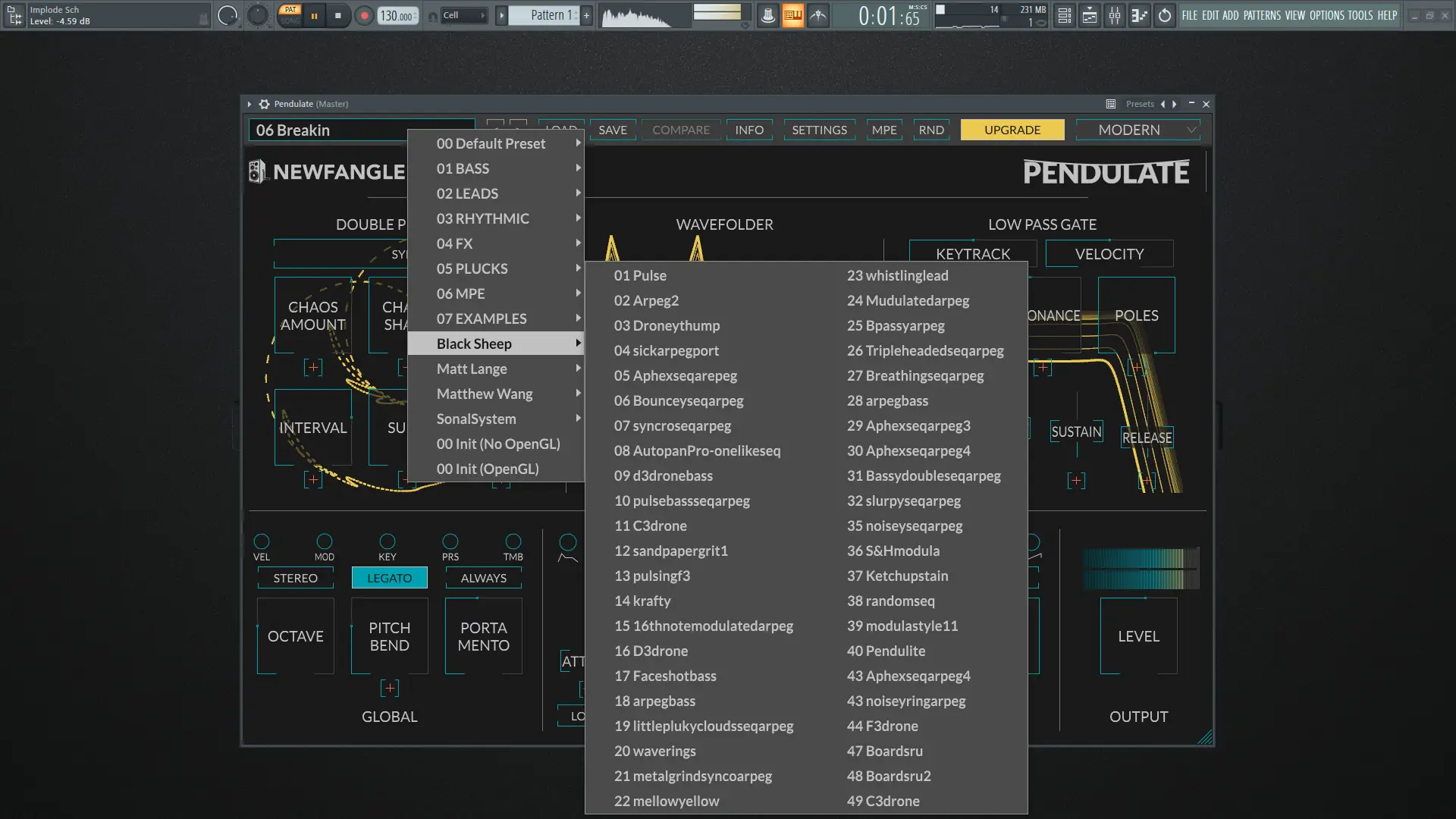
Task: Click the undo history icon
Action: (1164, 15)
